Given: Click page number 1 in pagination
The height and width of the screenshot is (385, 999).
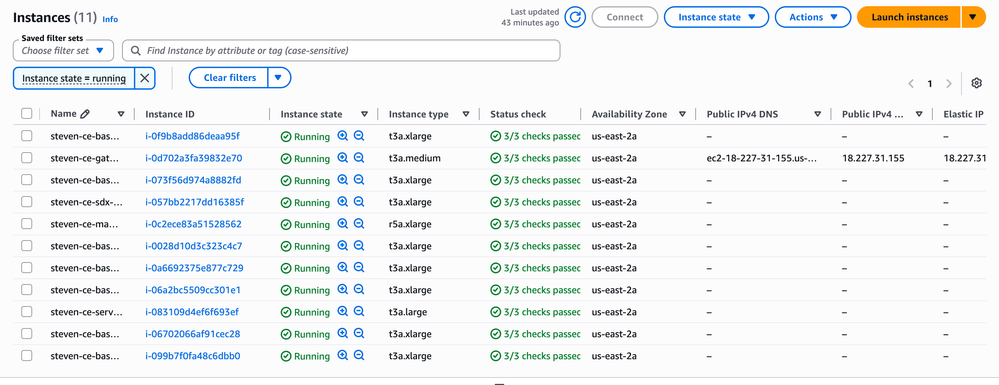Looking at the screenshot, I should coord(930,84).
